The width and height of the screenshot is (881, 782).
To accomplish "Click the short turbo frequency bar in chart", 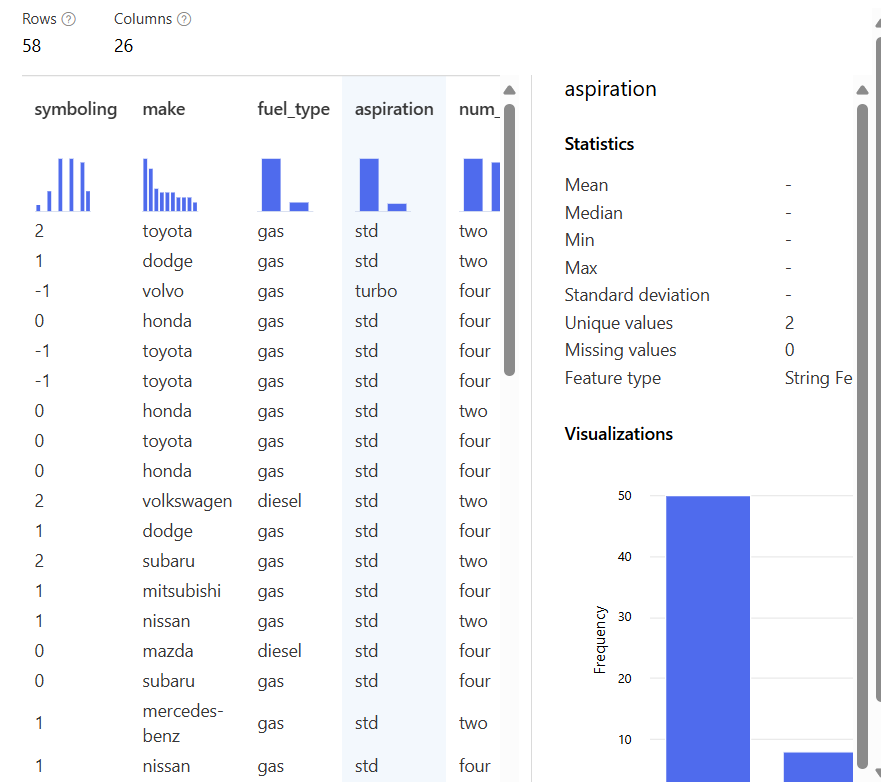I will pos(819,767).
